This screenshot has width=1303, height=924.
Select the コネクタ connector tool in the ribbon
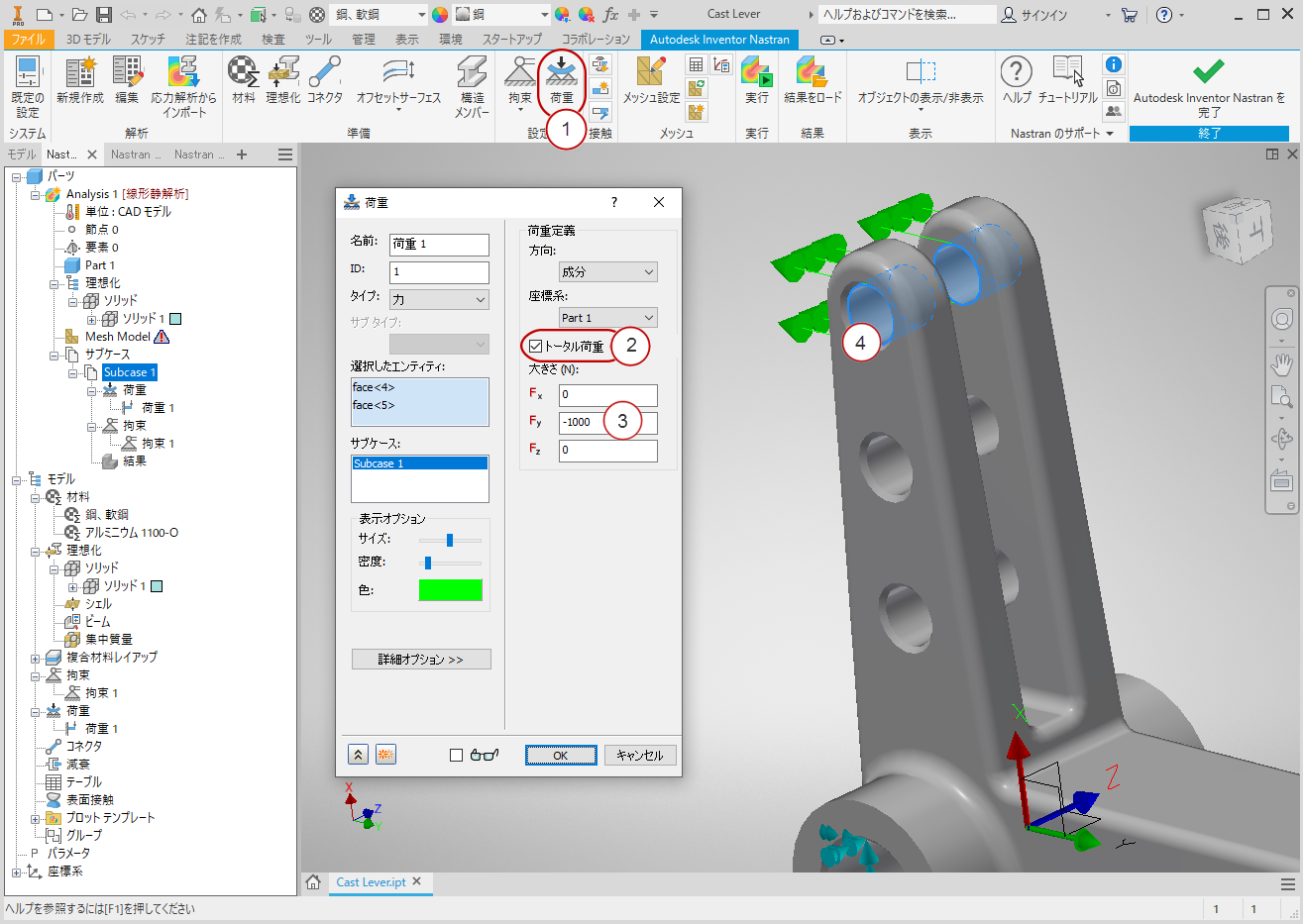click(324, 80)
